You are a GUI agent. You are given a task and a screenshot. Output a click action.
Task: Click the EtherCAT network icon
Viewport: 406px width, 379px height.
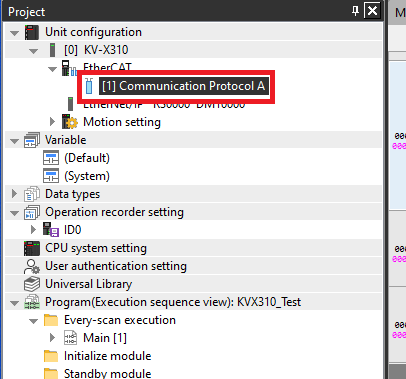[69, 68]
